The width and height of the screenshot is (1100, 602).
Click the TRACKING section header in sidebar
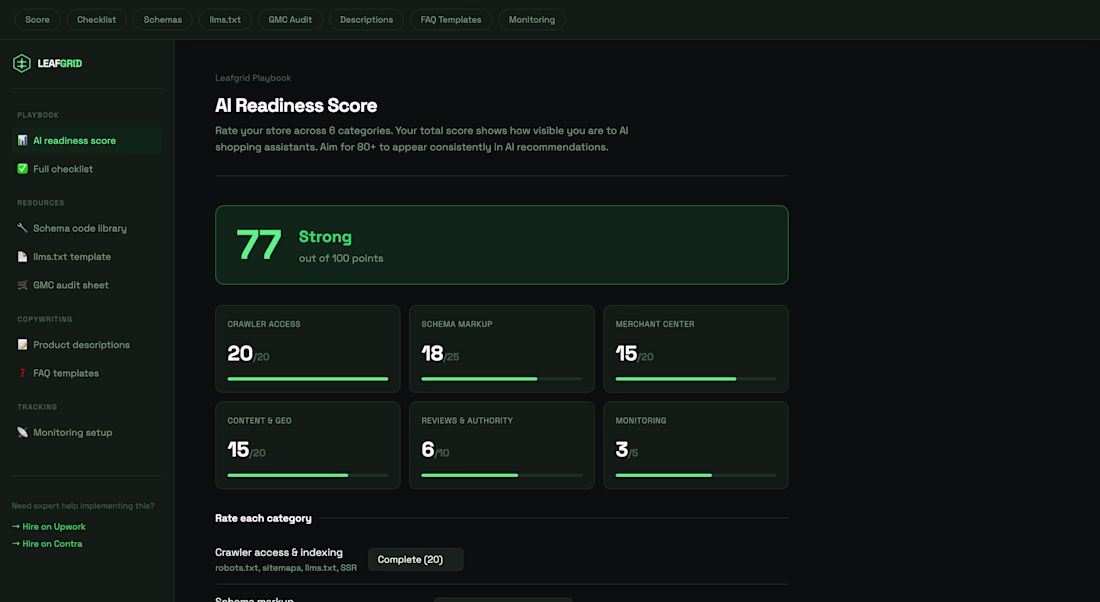[x=37, y=407]
